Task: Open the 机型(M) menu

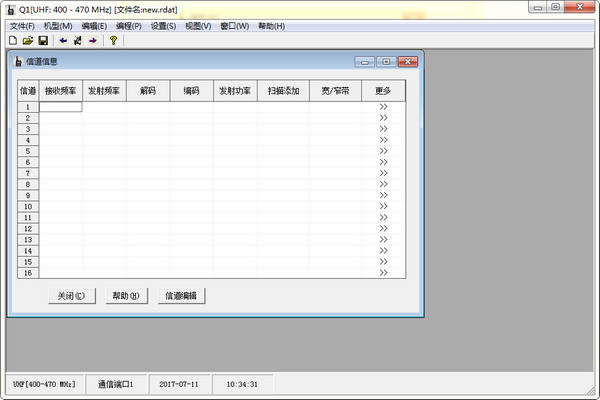Action: point(58,26)
